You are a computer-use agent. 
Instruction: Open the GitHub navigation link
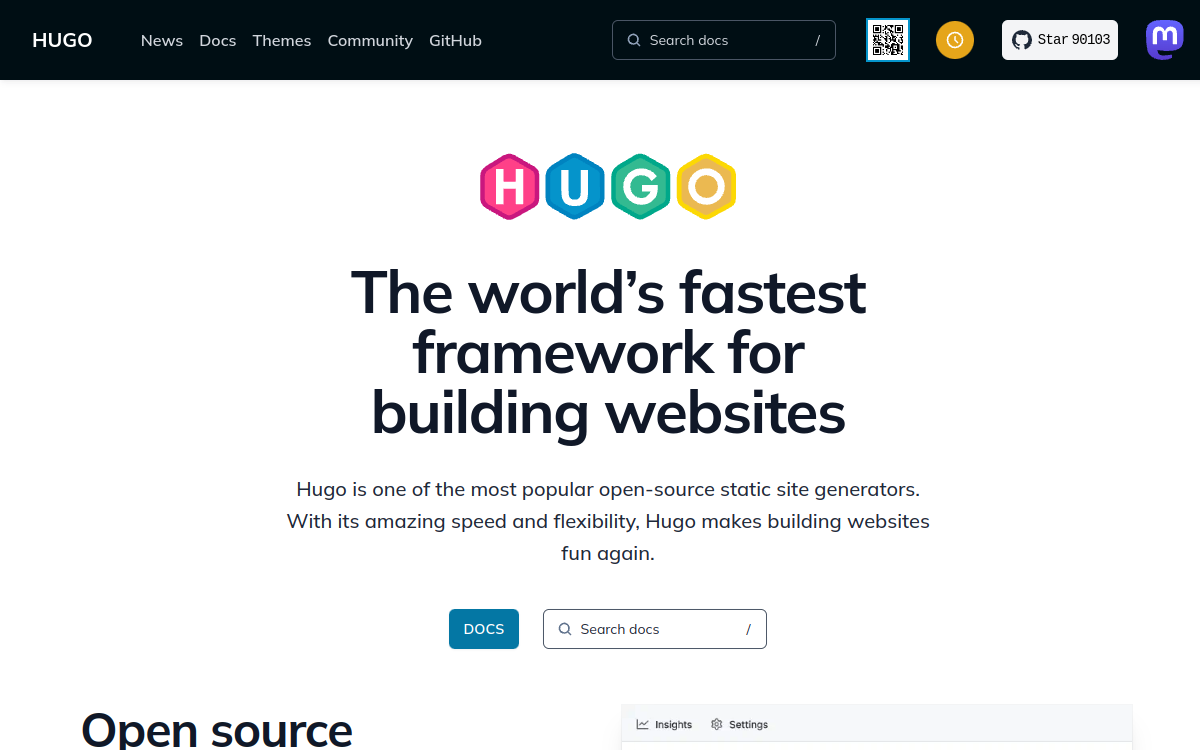point(455,40)
